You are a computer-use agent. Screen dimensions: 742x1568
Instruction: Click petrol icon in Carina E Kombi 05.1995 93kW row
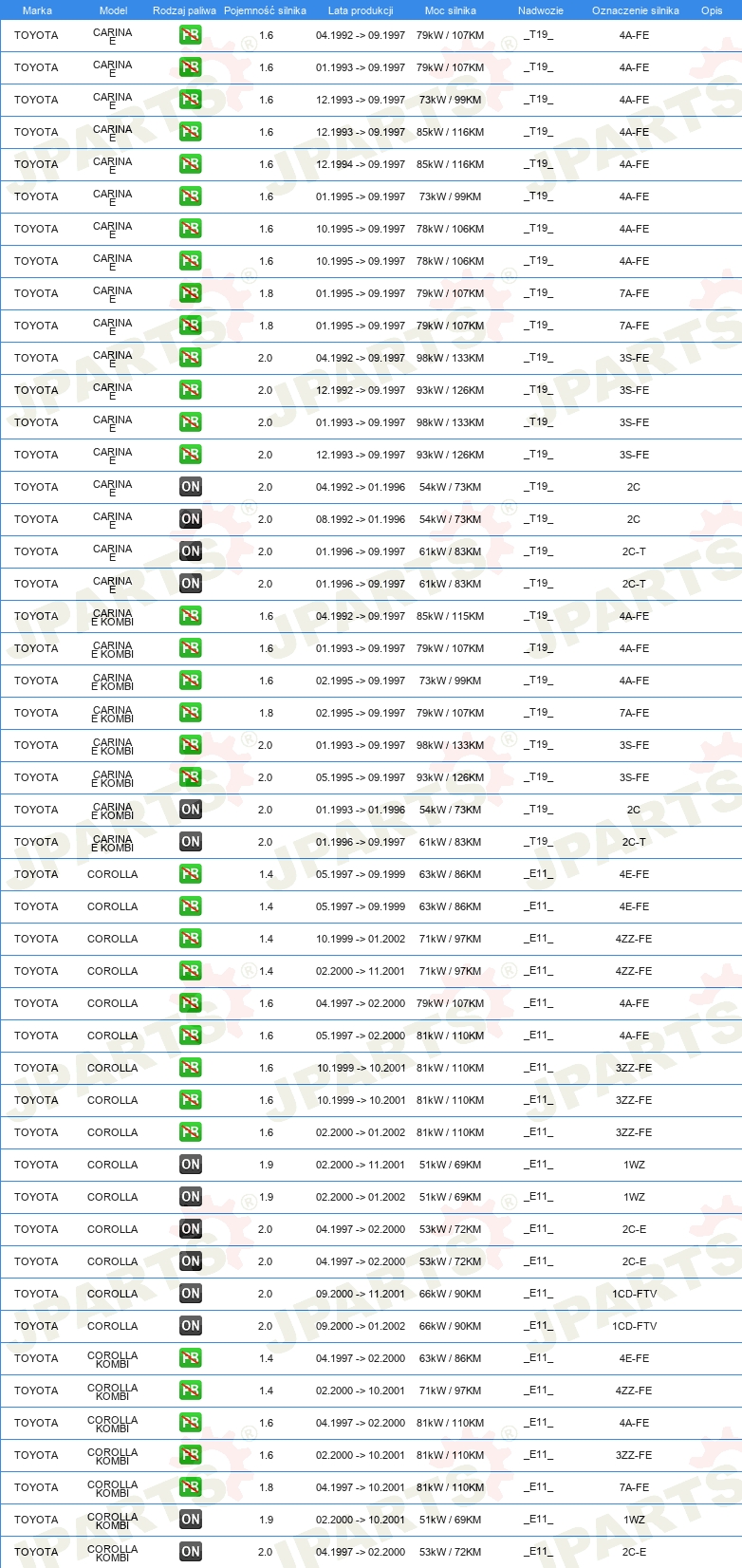[x=191, y=777]
